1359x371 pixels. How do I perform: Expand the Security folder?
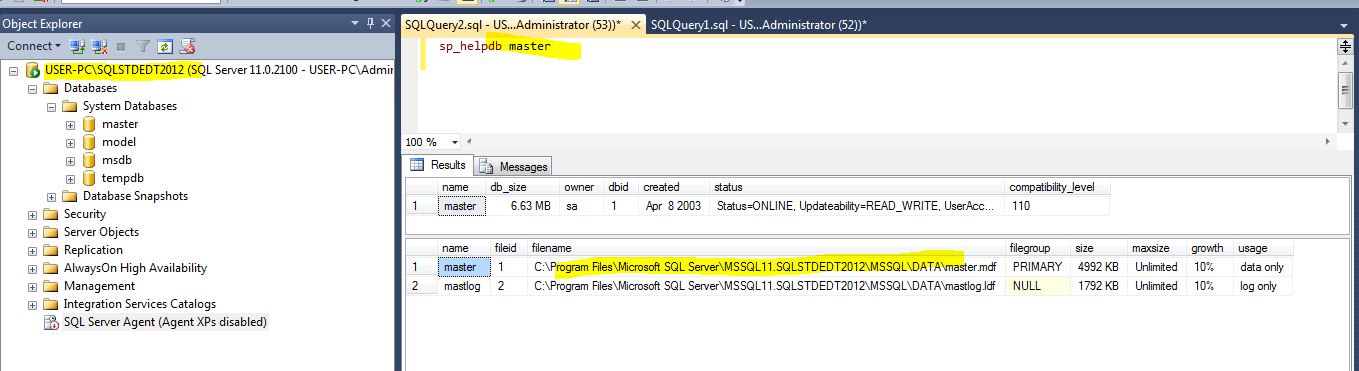[33, 214]
